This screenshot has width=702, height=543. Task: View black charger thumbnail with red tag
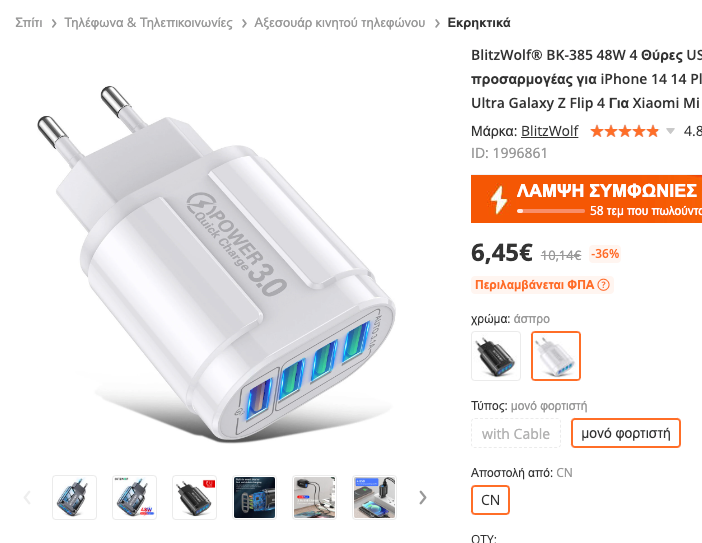(194, 497)
